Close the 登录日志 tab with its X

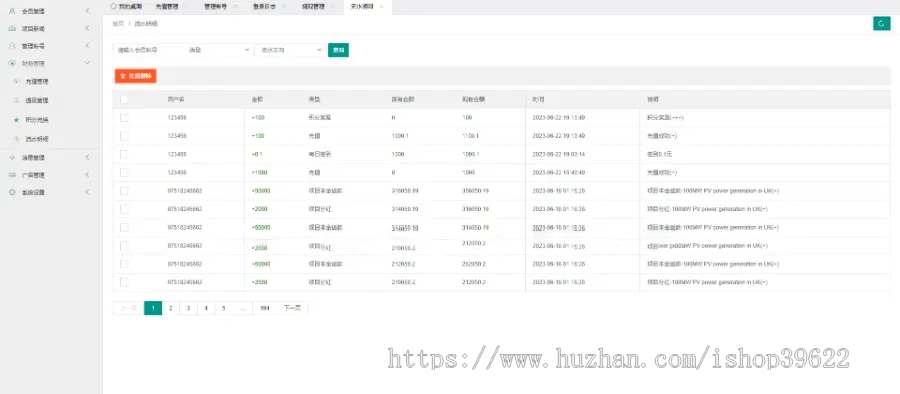(284, 7)
